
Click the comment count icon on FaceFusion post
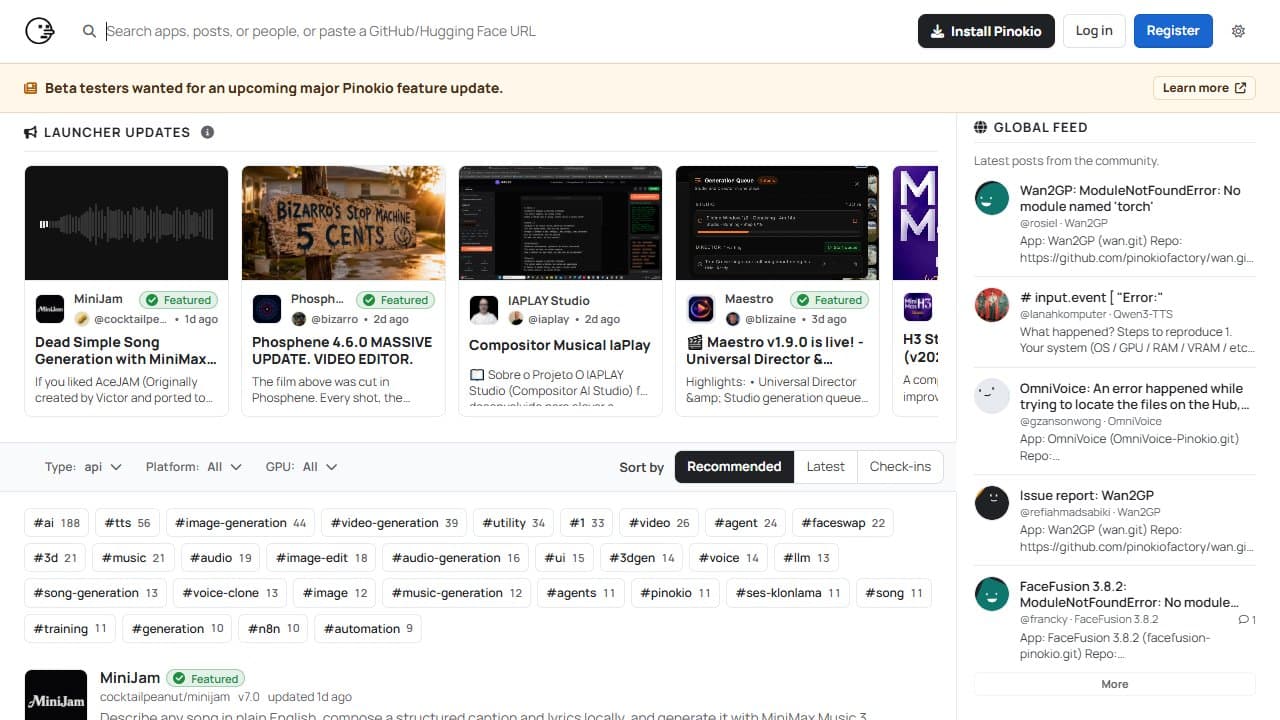point(1246,620)
